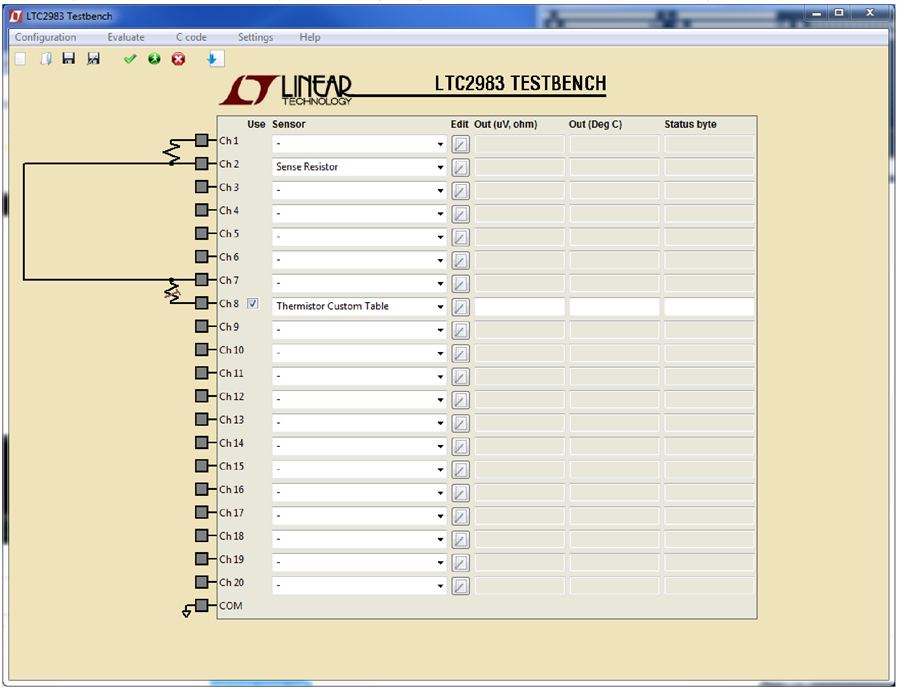This screenshot has height=689, width=900.
Task: Open the Evaluate menu
Action: click(126, 37)
